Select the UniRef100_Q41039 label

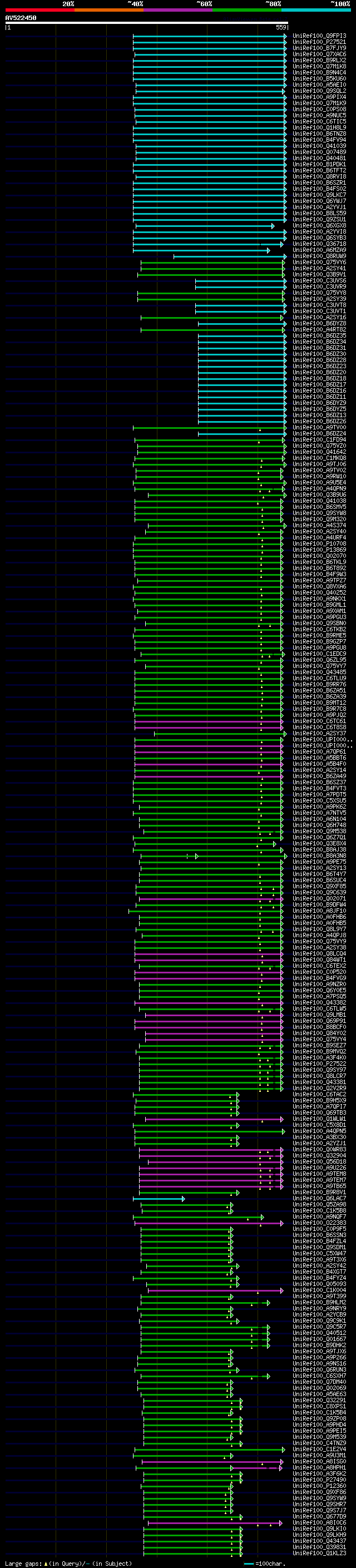[319, 146]
